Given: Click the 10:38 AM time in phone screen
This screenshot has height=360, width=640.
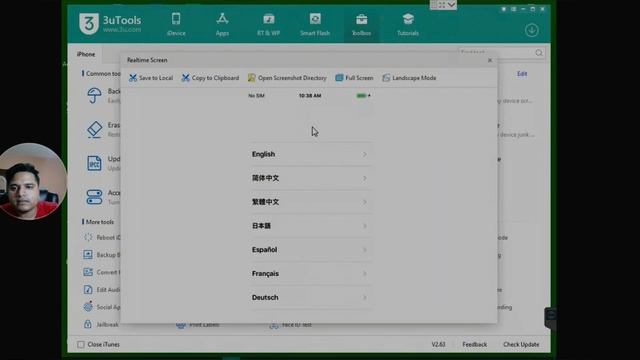Looking at the screenshot, I should click(310, 96).
